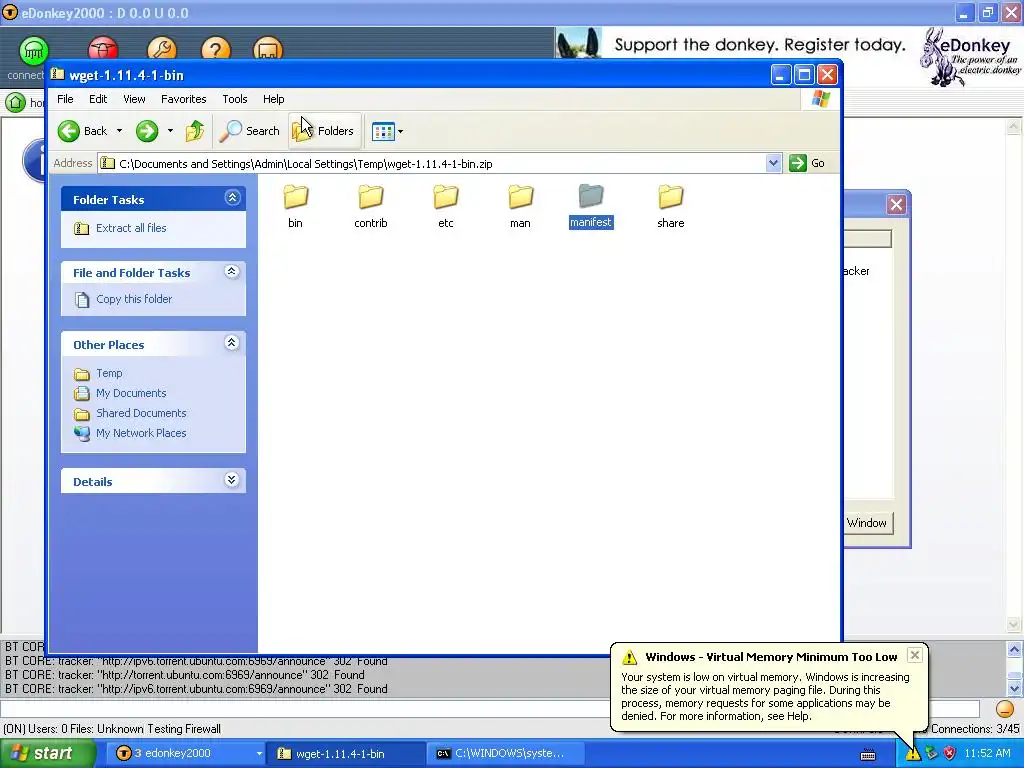Click the eDonkey log scroll down arrow
This screenshot has height=768, width=1024.
[x=1014, y=689]
